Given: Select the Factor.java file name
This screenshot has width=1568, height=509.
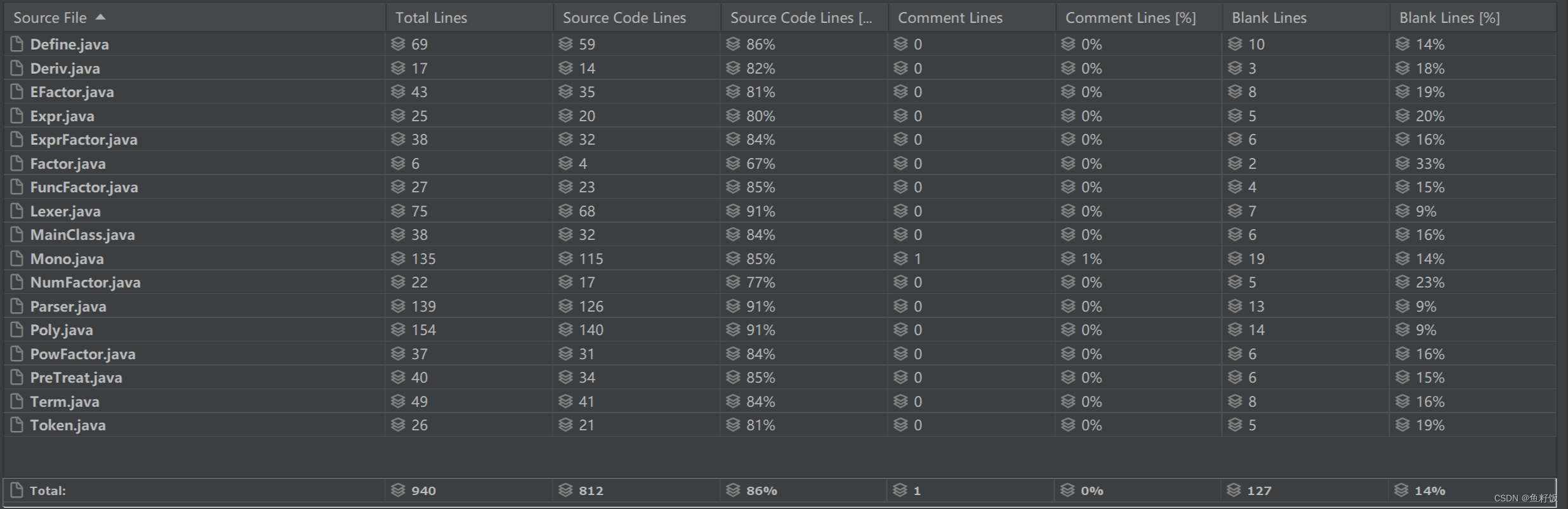Looking at the screenshot, I should click(x=68, y=164).
